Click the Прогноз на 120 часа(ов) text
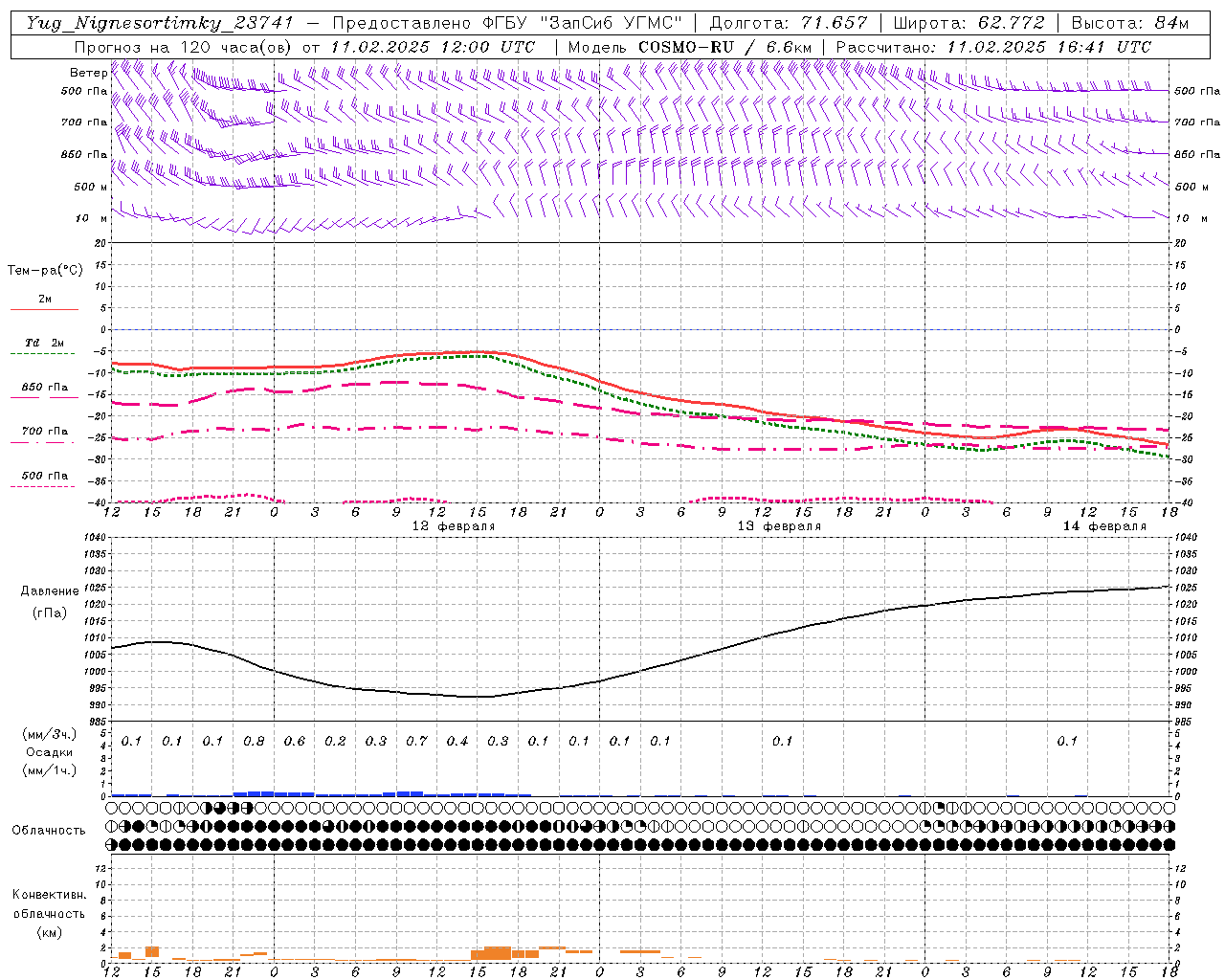This screenshot has height=980, width=1225. point(184,47)
